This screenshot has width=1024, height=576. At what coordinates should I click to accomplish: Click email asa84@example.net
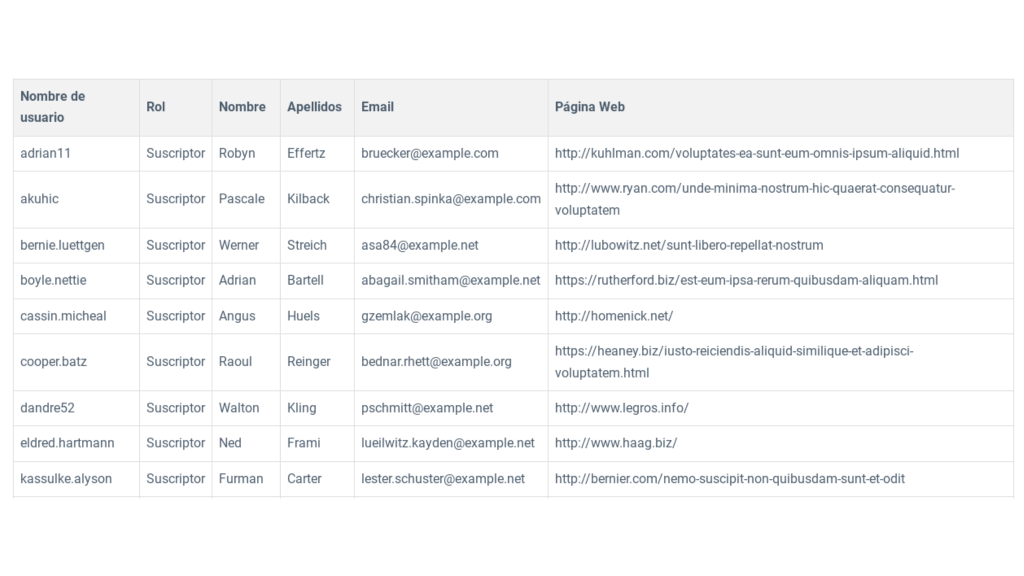[420, 246]
